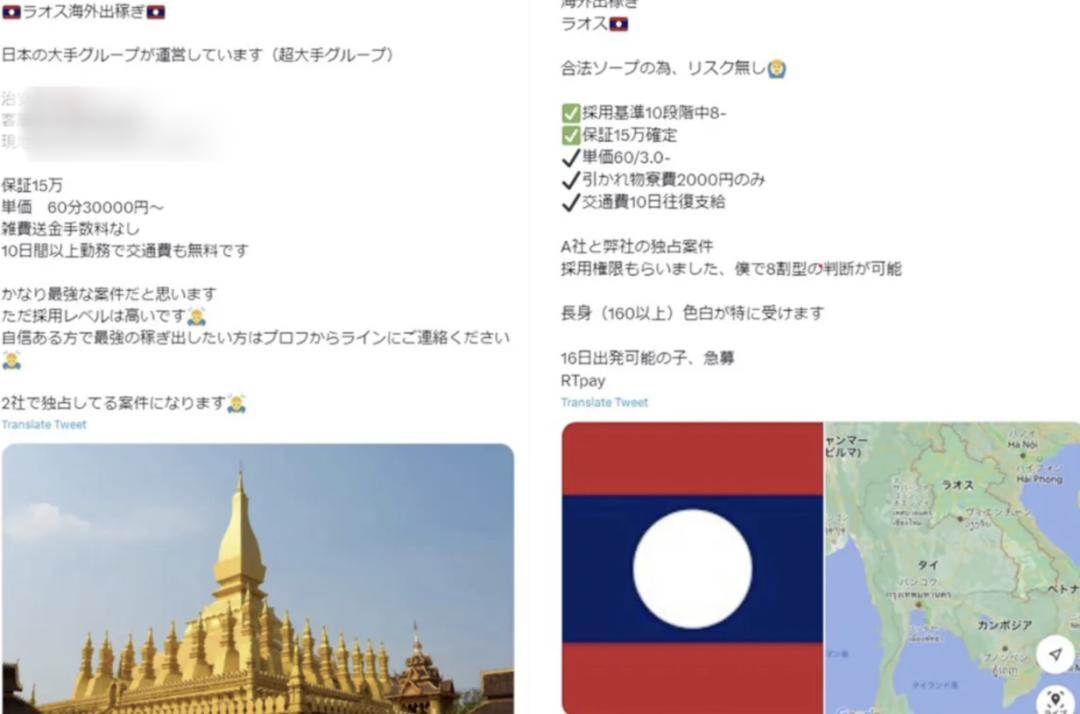Click Translate Tweet under the left tweet

click(44, 425)
